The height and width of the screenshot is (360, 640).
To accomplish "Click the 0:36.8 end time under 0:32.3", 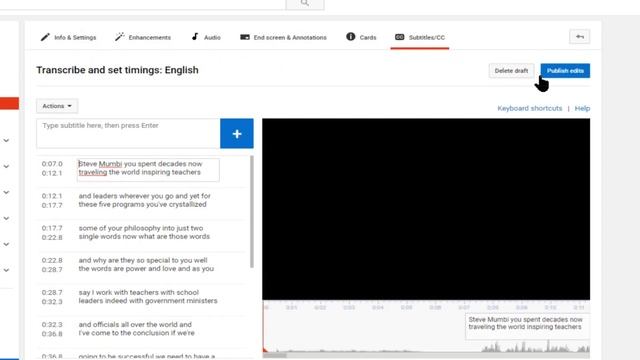I will [52, 334].
